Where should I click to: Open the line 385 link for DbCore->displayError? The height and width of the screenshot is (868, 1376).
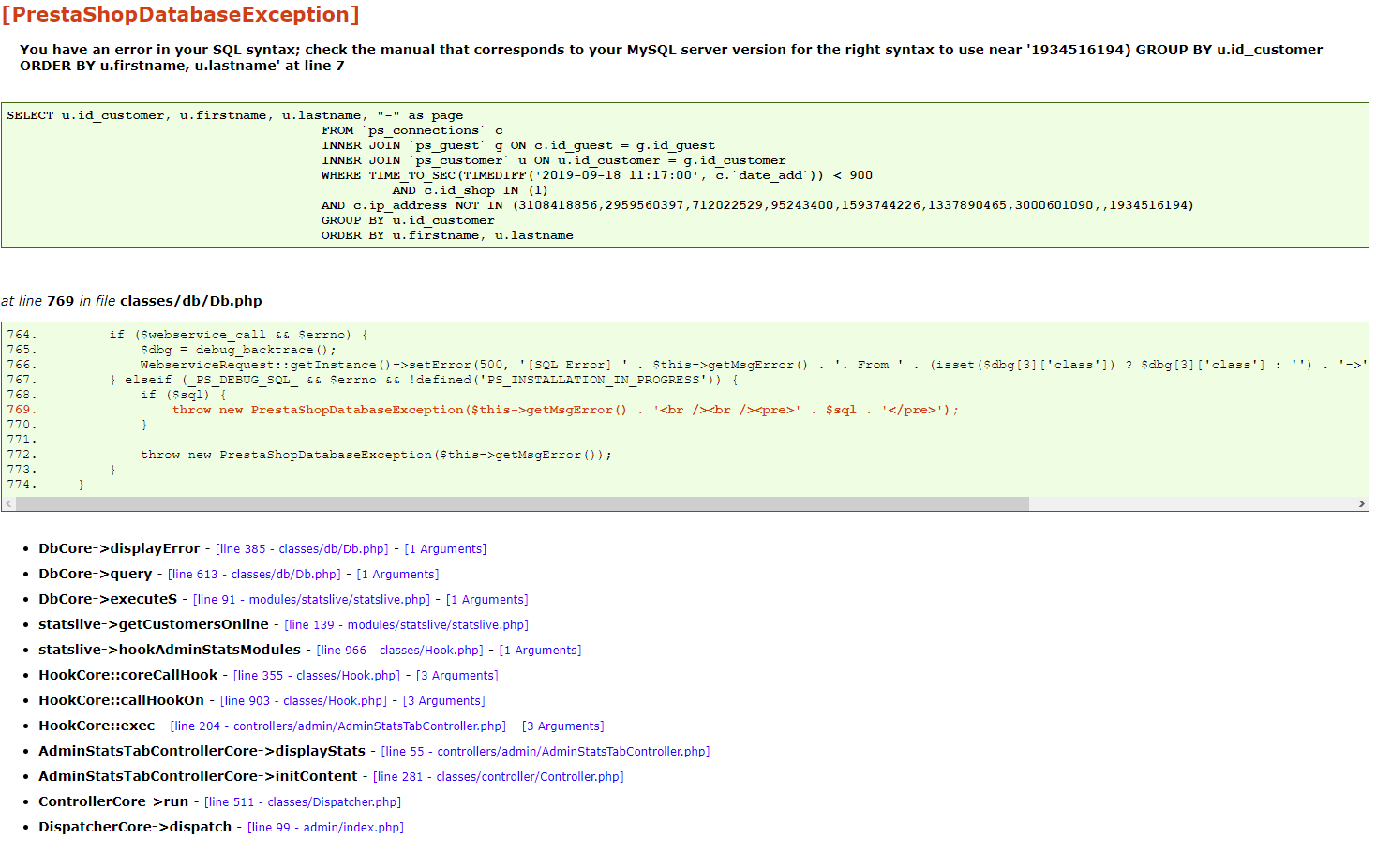pos(302,549)
